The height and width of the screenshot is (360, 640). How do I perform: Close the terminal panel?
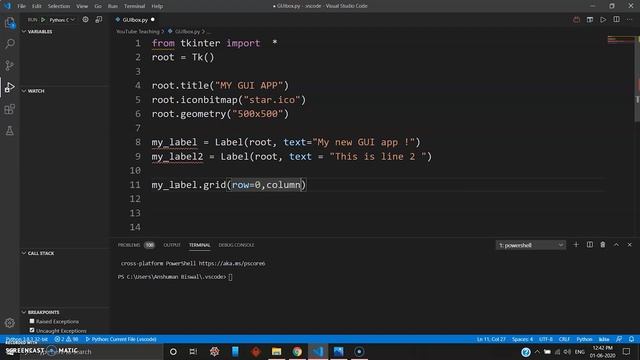pyautogui.click(x=629, y=245)
